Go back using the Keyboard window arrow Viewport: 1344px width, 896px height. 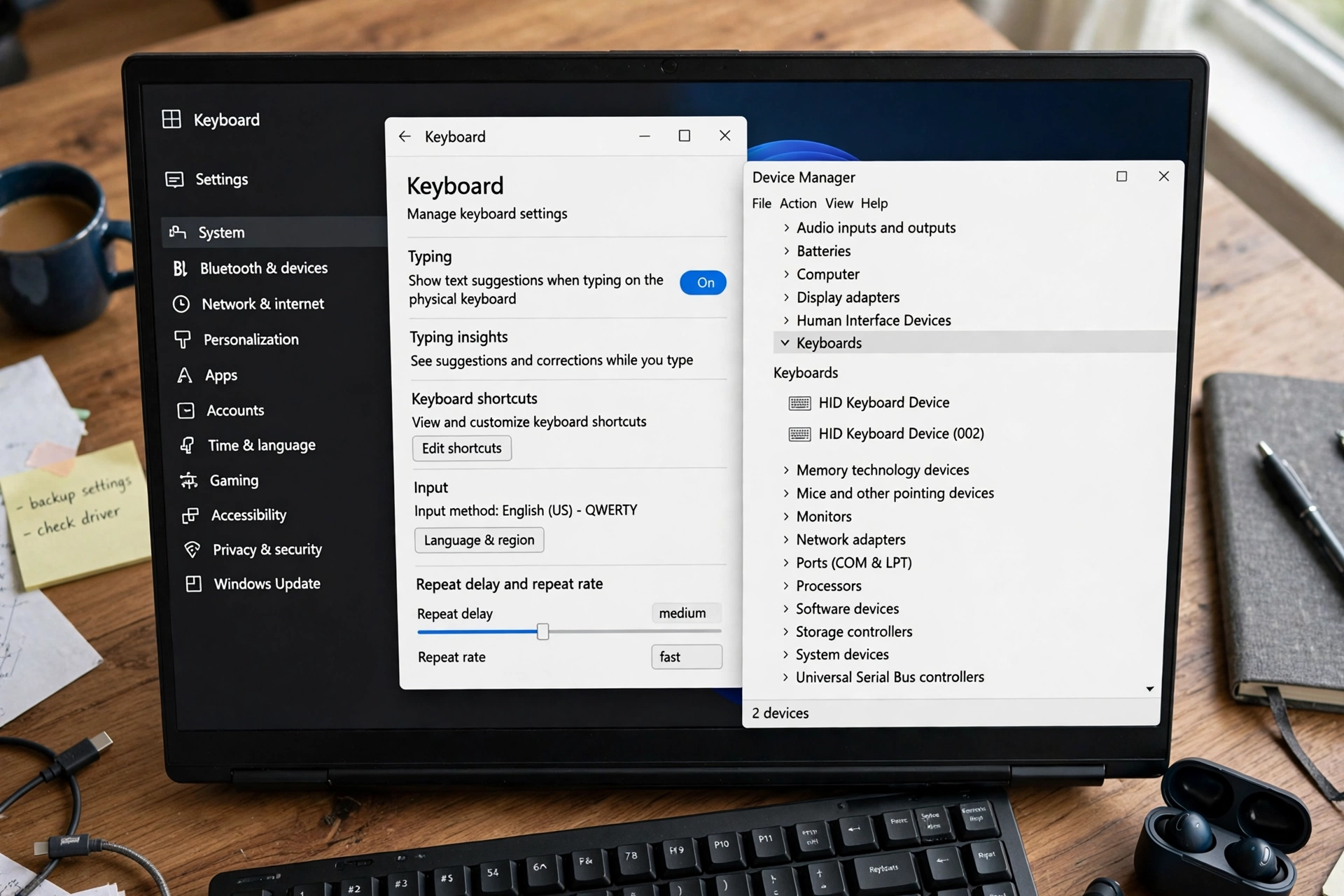click(x=405, y=136)
